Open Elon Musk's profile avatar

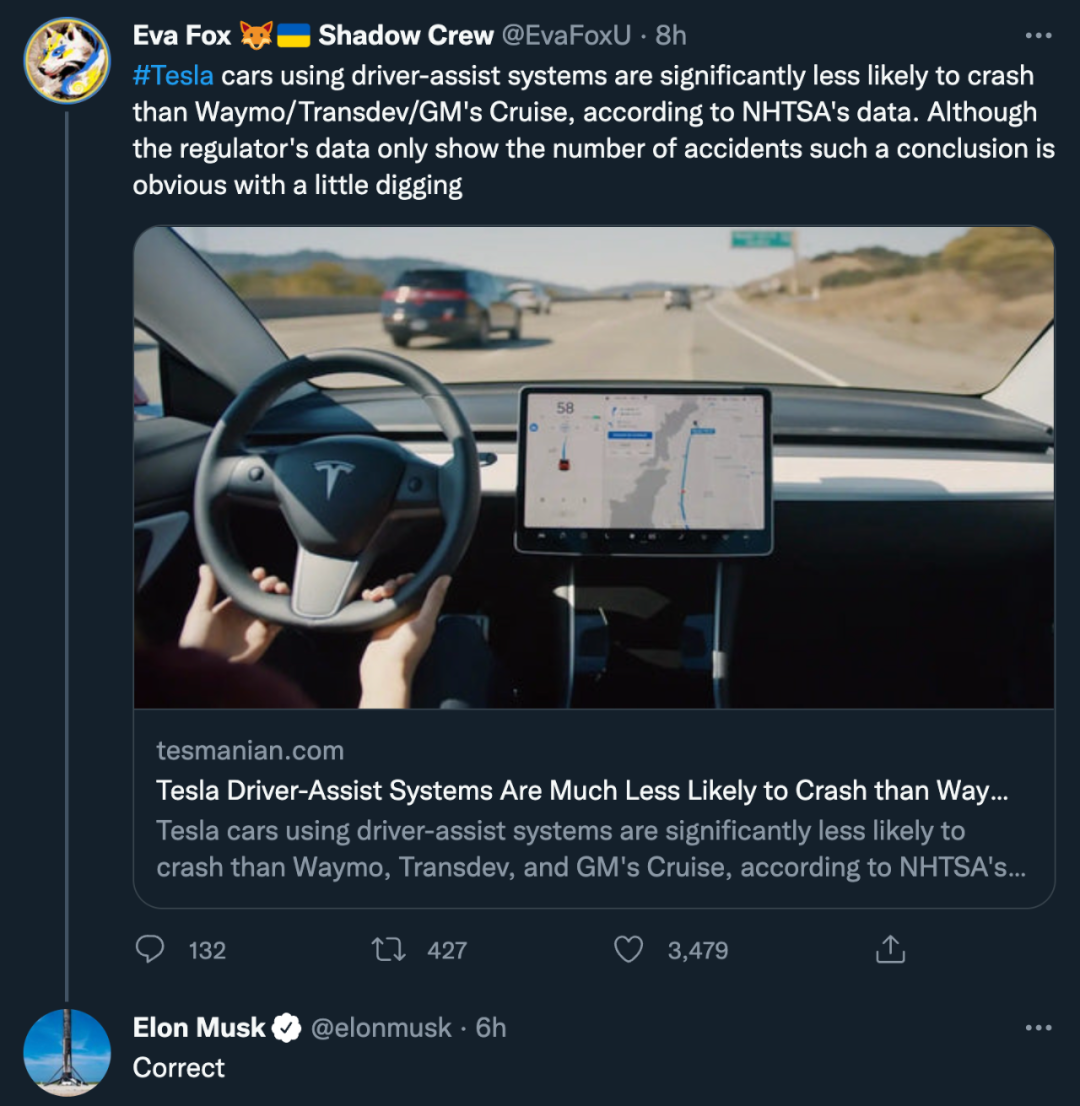67,1052
